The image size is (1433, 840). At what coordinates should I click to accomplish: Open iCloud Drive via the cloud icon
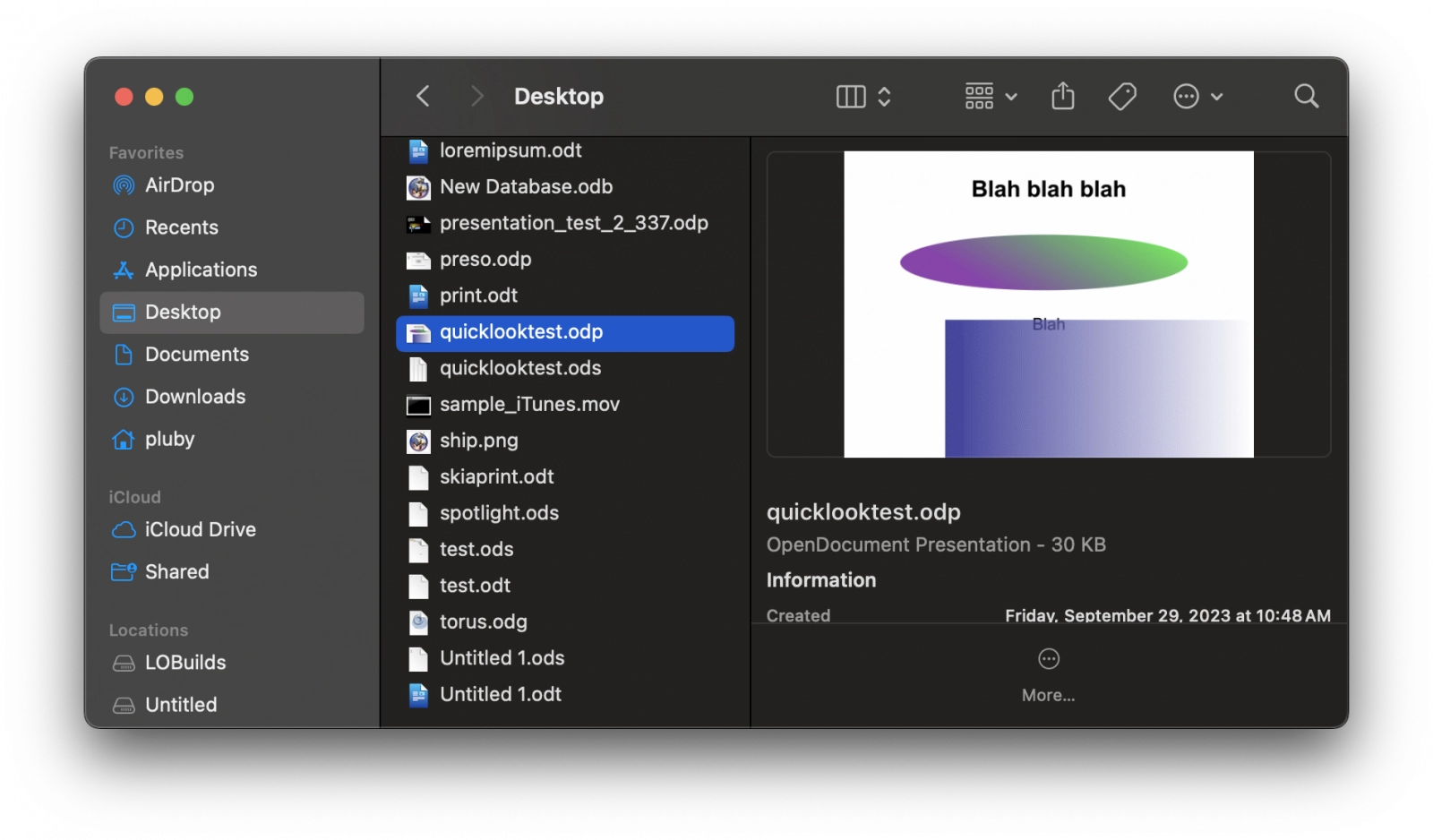[x=124, y=530]
